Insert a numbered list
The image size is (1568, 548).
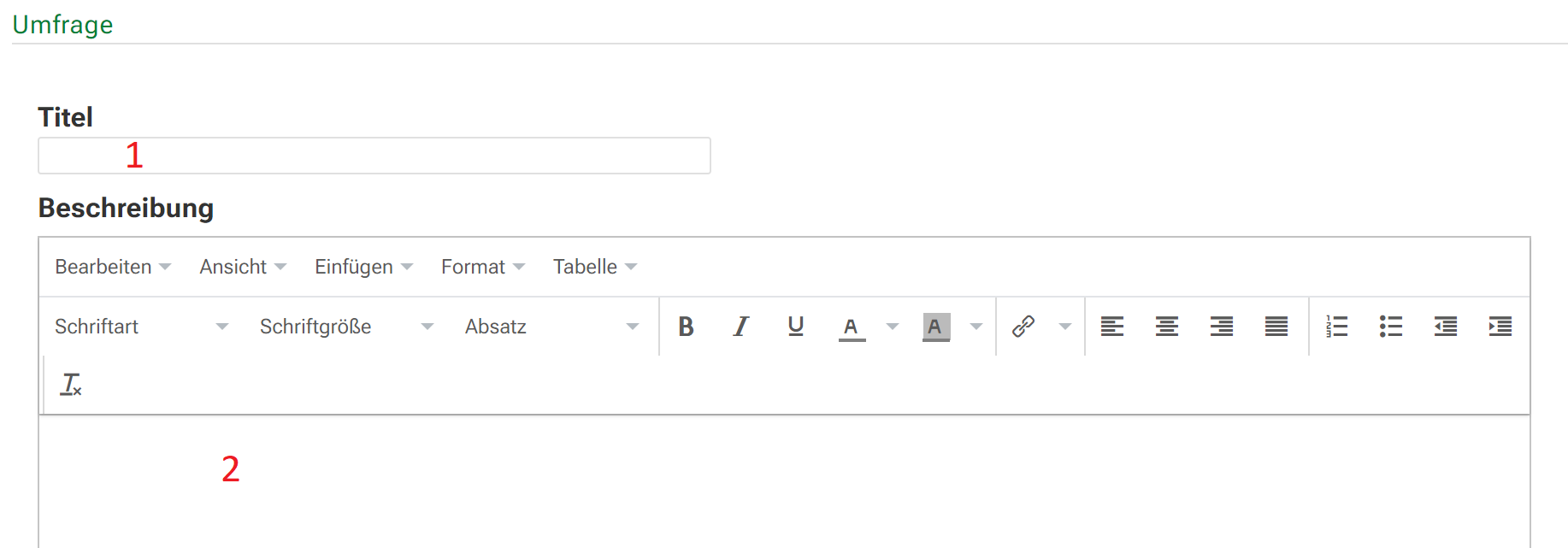tap(1336, 327)
